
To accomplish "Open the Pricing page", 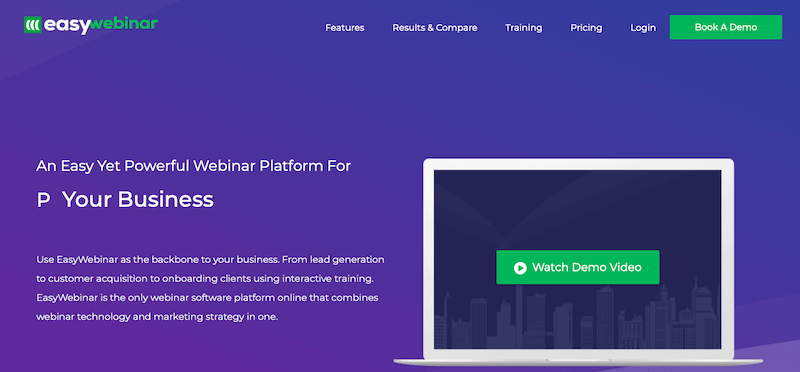I will tap(586, 28).
